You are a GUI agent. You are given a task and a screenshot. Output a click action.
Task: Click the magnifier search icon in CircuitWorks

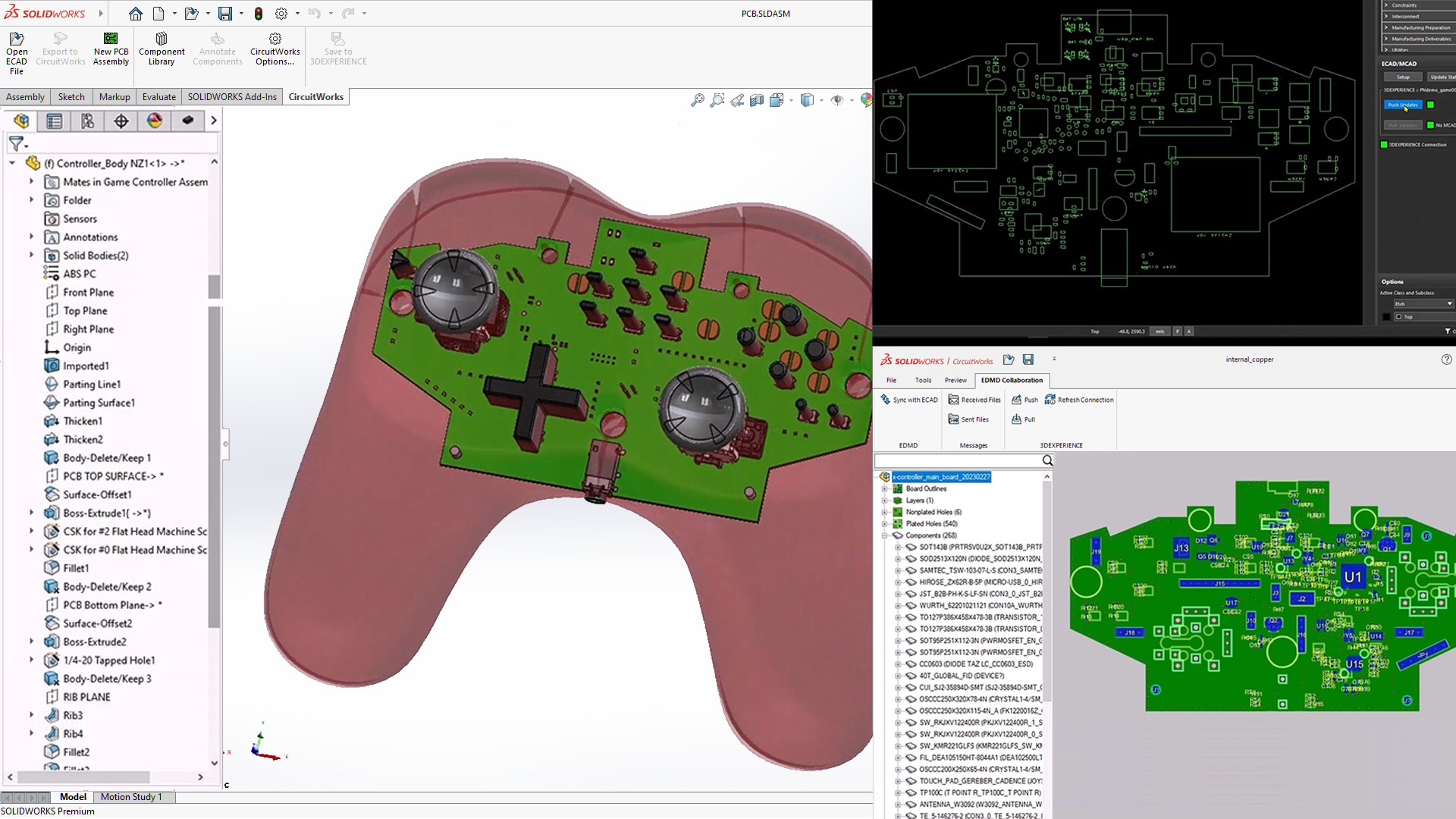click(x=1047, y=460)
